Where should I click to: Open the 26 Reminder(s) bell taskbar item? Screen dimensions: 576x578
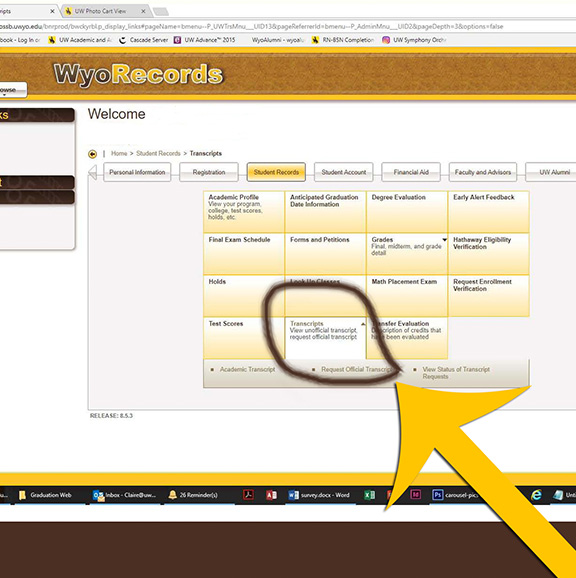pyautogui.click(x=193, y=495)
